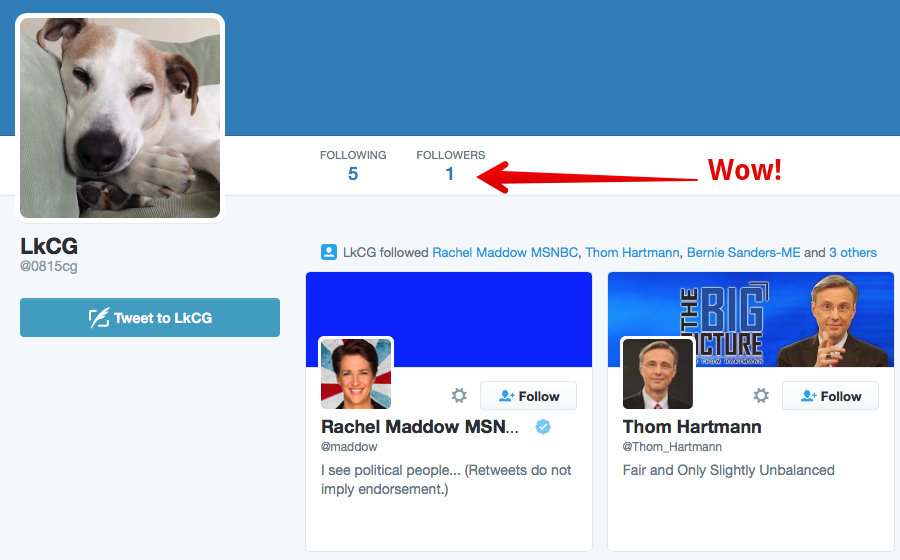
Task: Open the gear menu on Thom Hartmann's card
Action: (761, 395)
